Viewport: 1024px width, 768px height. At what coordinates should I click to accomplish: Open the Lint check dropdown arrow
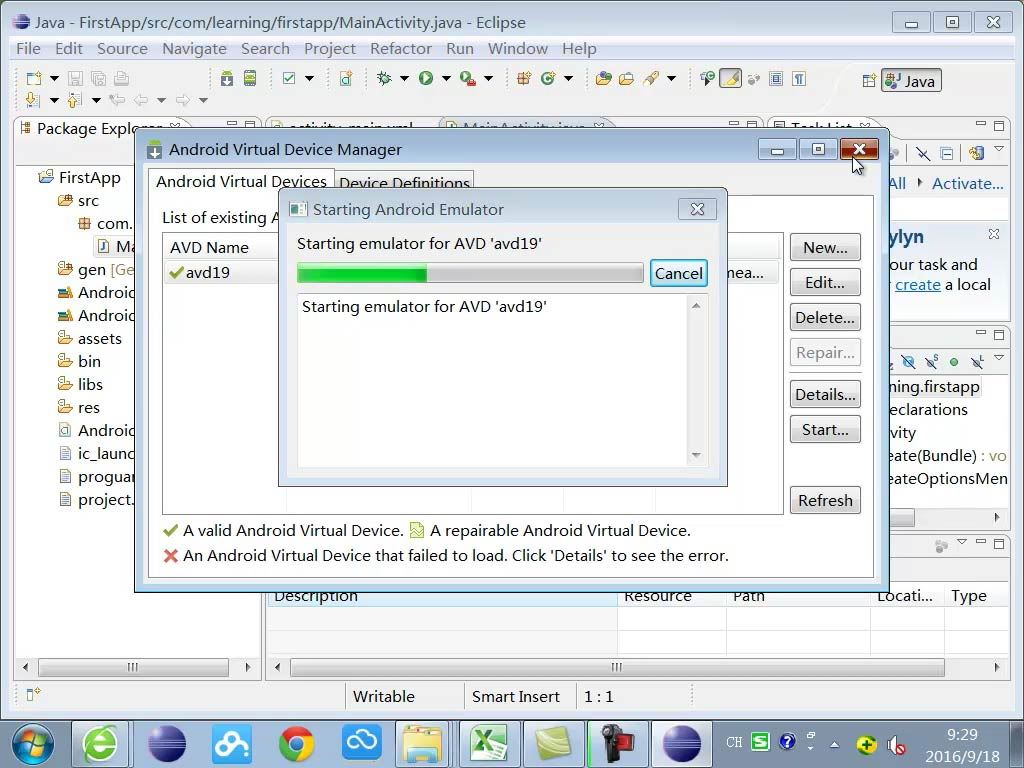(309, 78)
